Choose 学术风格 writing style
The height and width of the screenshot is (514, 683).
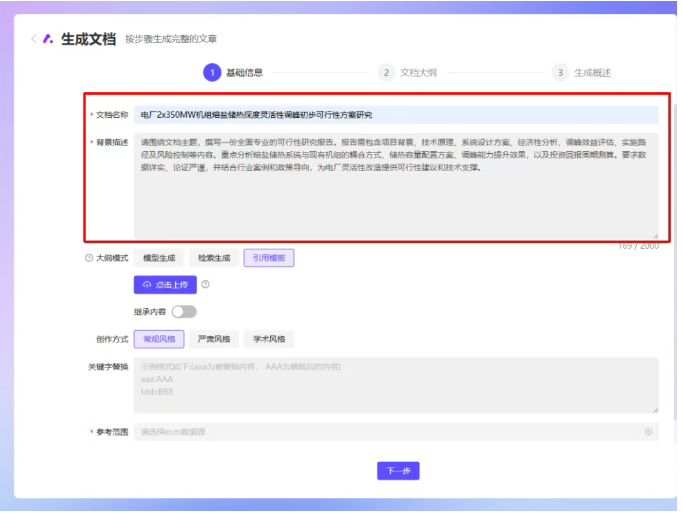coord(268,338)
